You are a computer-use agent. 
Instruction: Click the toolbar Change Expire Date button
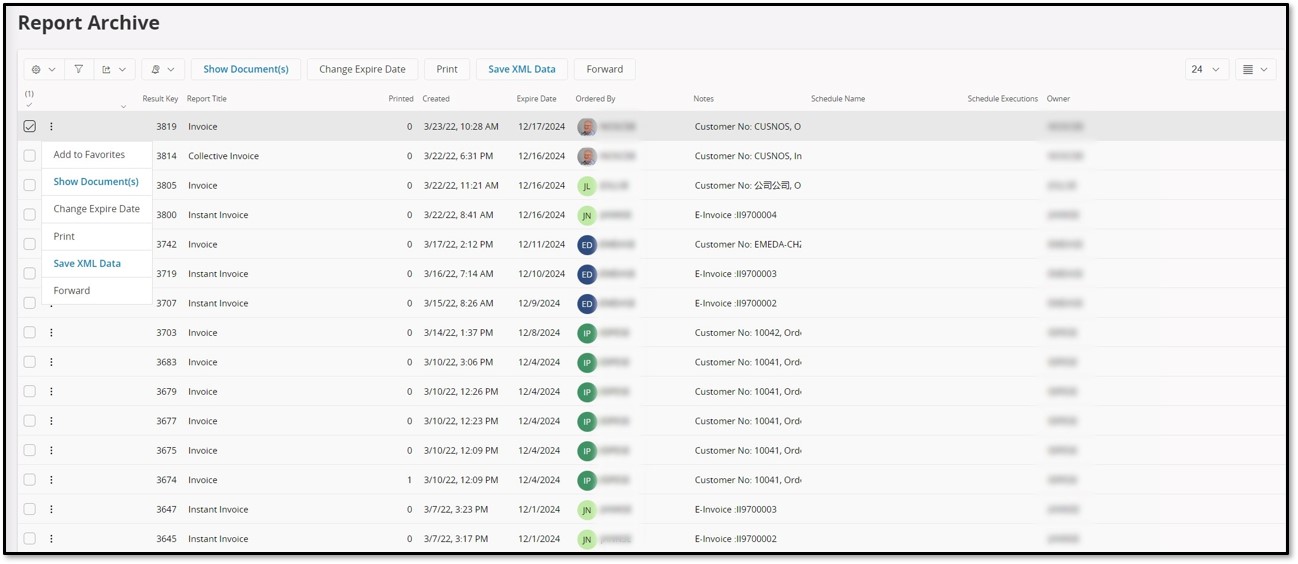(362, 69)
